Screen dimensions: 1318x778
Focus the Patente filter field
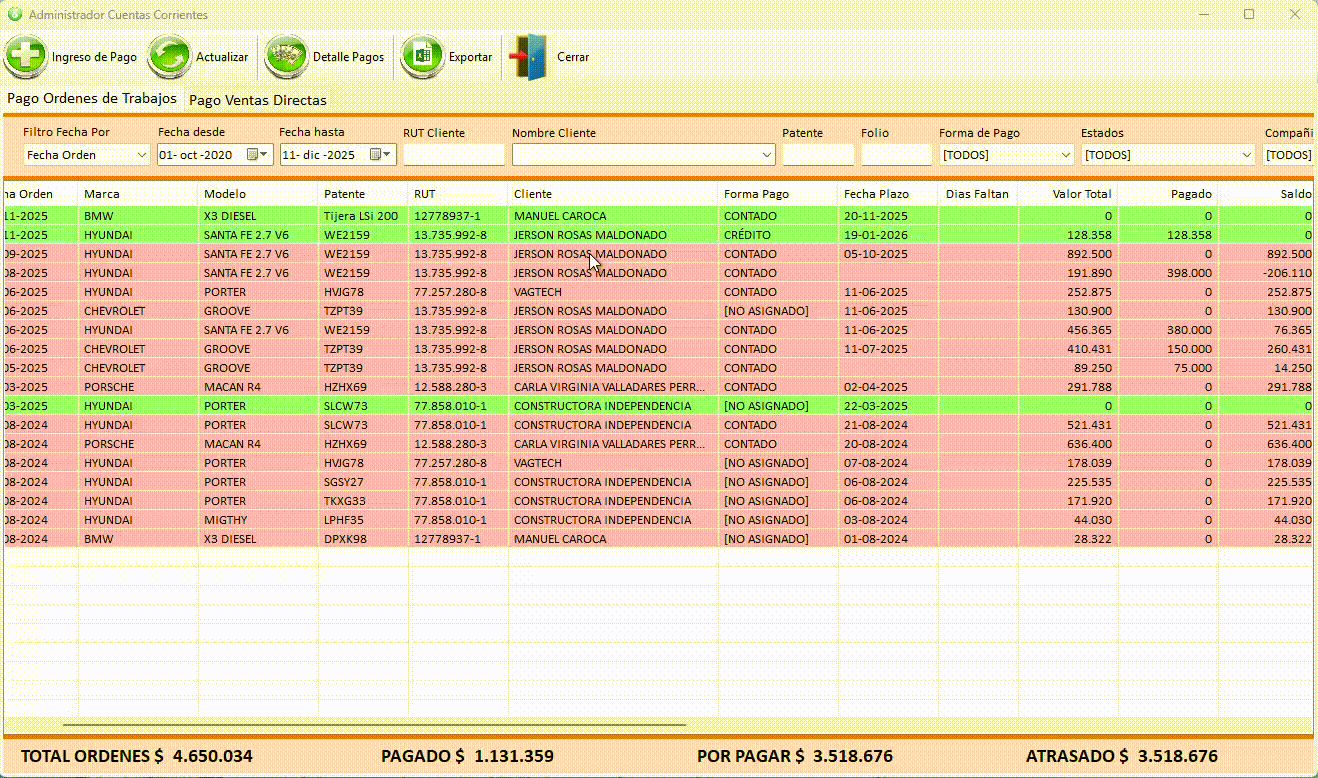point(818,155)
